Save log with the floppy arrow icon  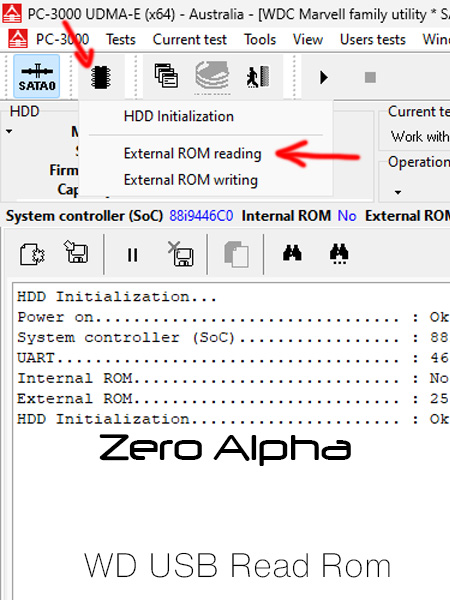[76, 252]
